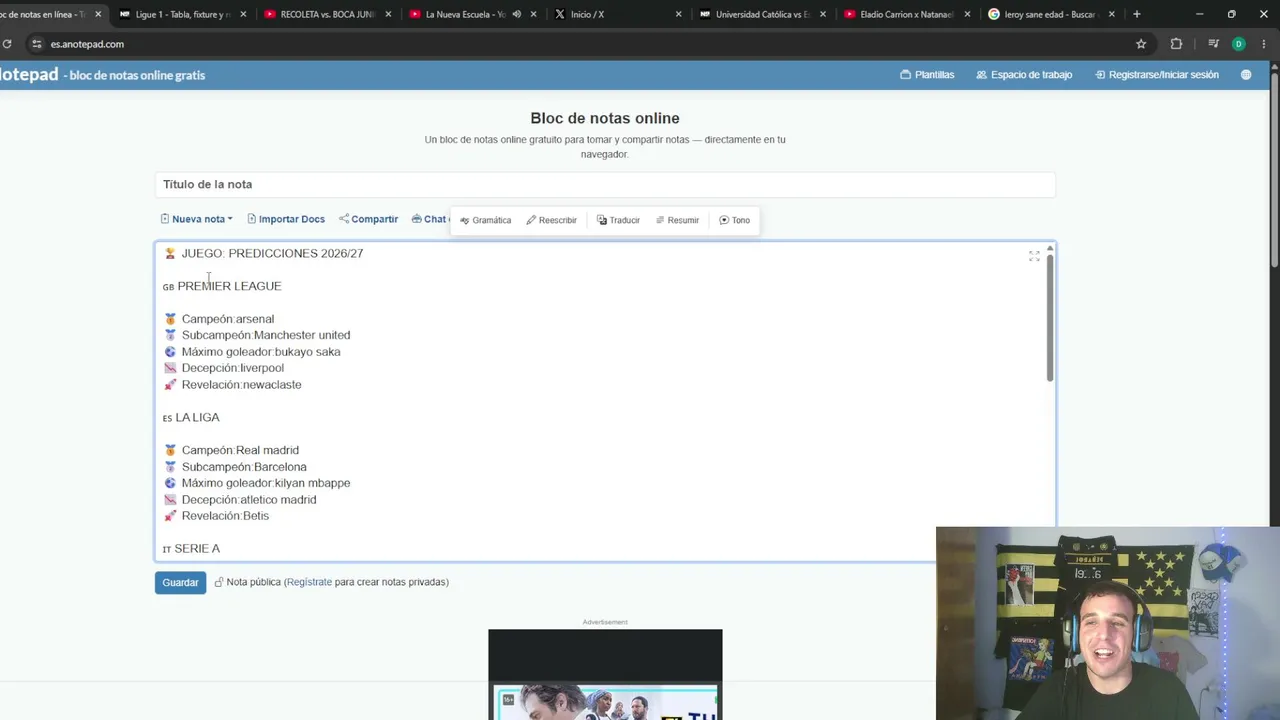
Task: Reload the page
Action: [7, 44]
